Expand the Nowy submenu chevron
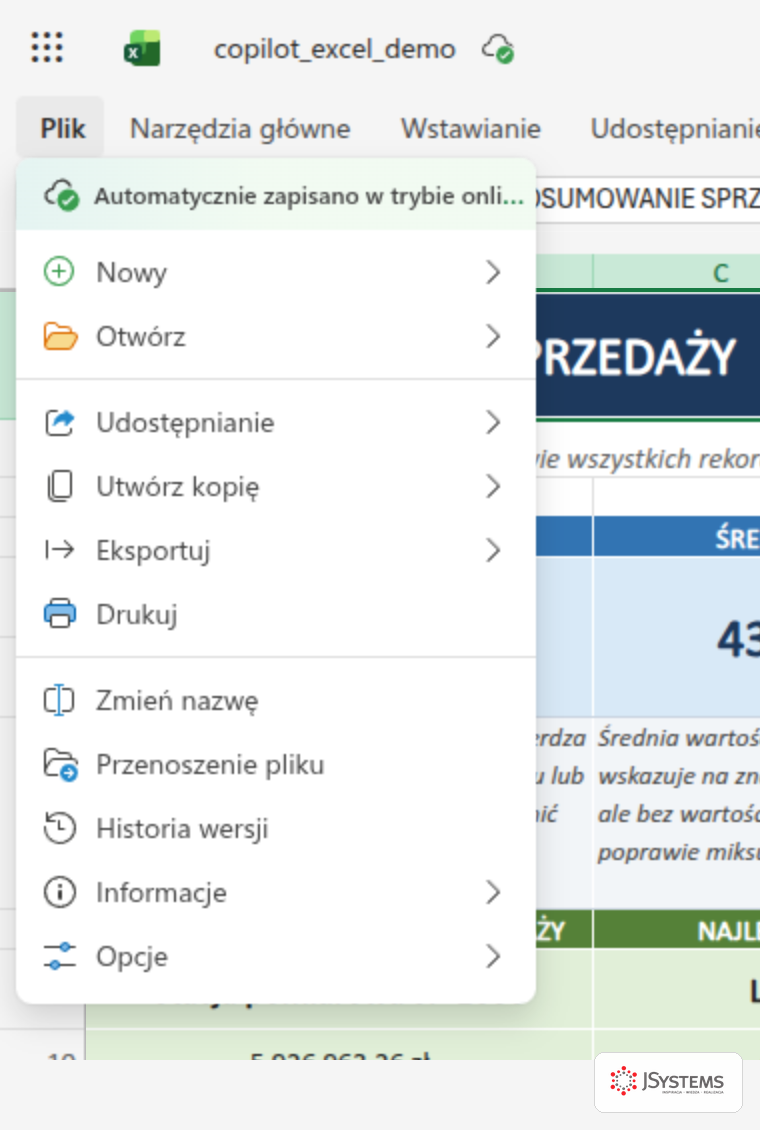This screenshot has width=760, height=1130. coord(493,272)
